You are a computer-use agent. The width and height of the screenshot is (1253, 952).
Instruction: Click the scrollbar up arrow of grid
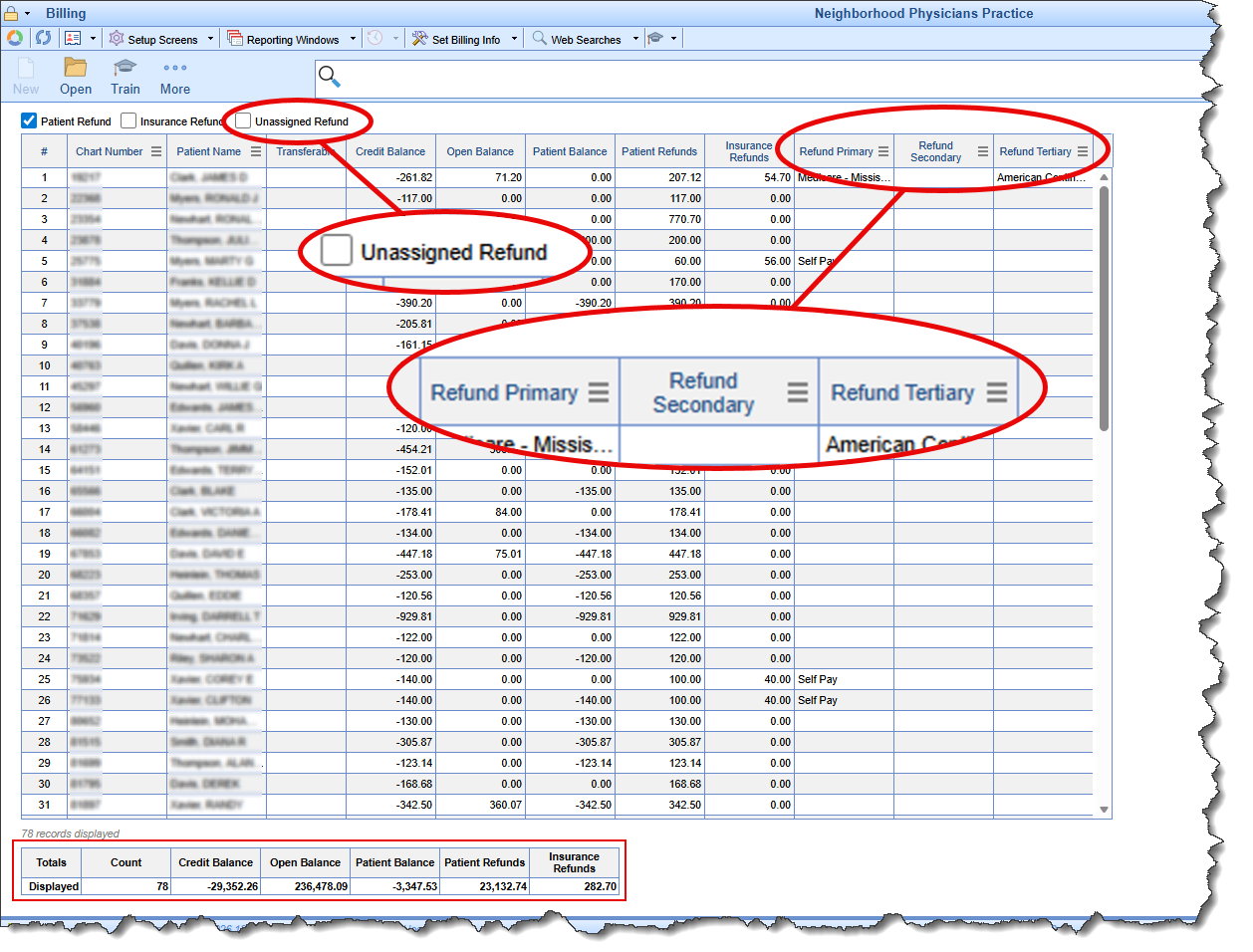click(x=1104, y=176)
